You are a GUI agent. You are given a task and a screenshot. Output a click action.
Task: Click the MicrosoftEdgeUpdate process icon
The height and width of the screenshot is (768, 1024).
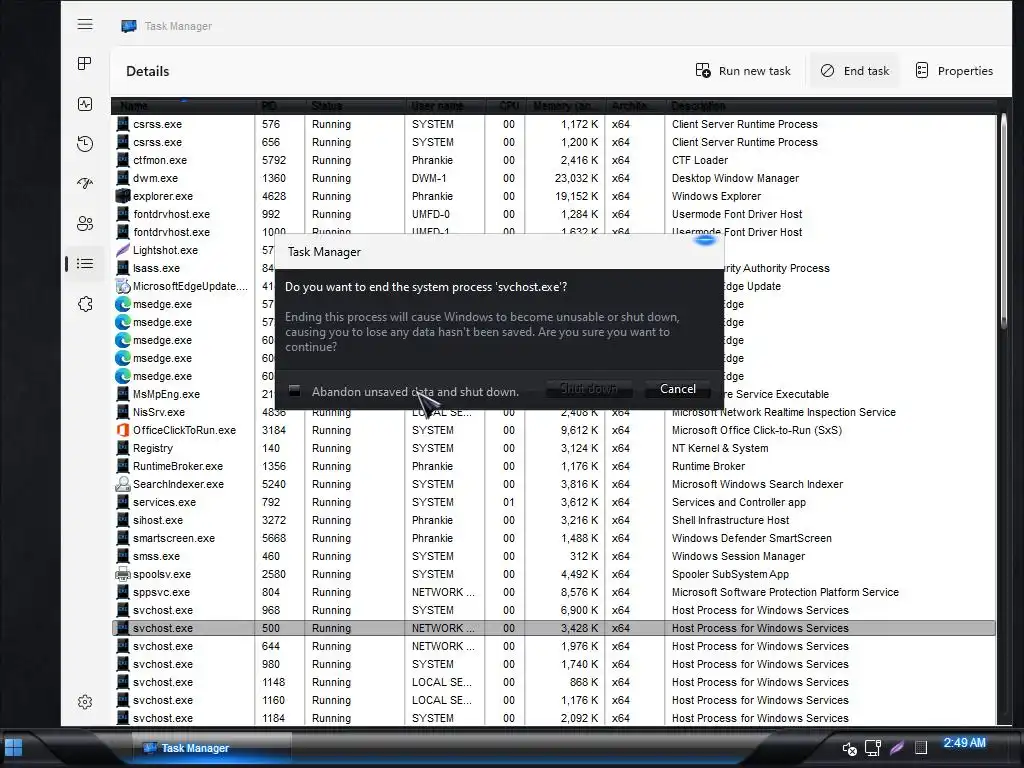tap(123, 286)
